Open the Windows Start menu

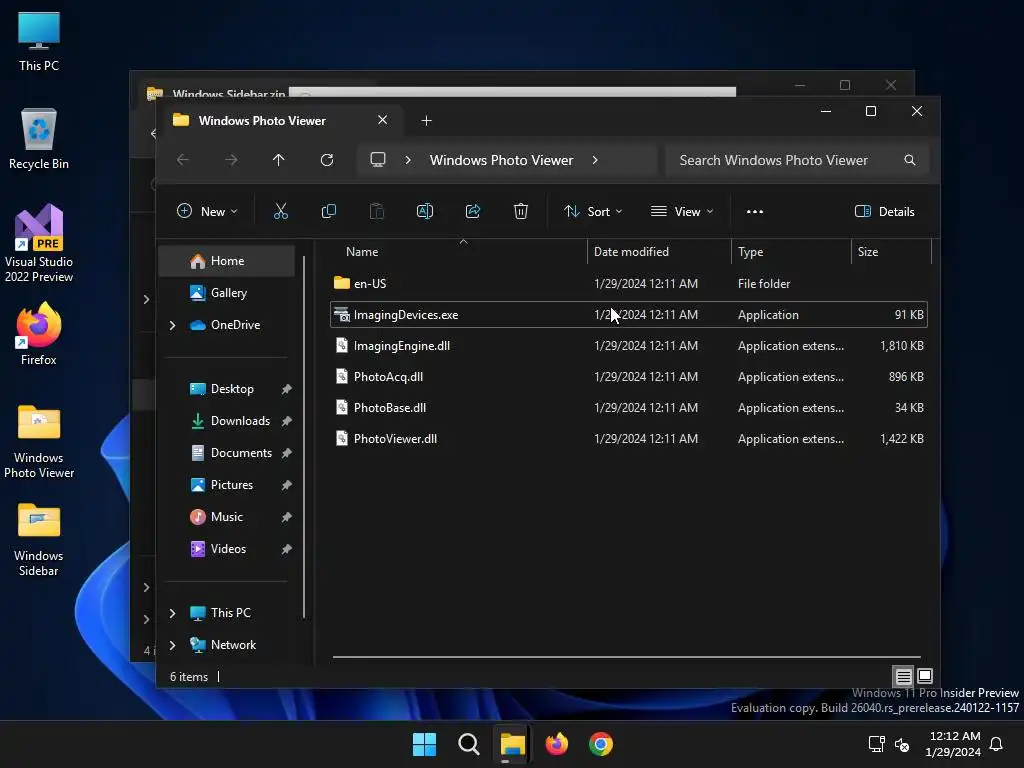(x=424, y=744)
